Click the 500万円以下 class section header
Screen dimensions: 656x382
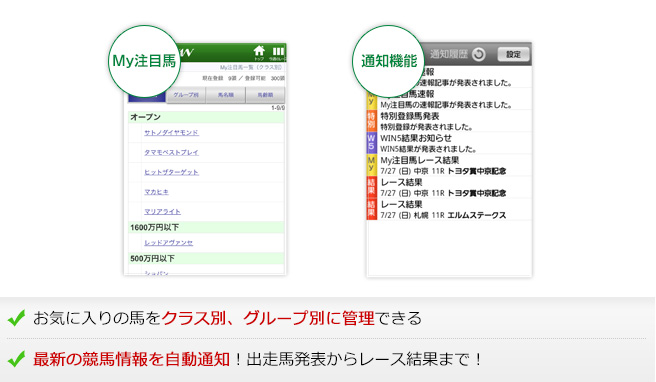point(206,259)
